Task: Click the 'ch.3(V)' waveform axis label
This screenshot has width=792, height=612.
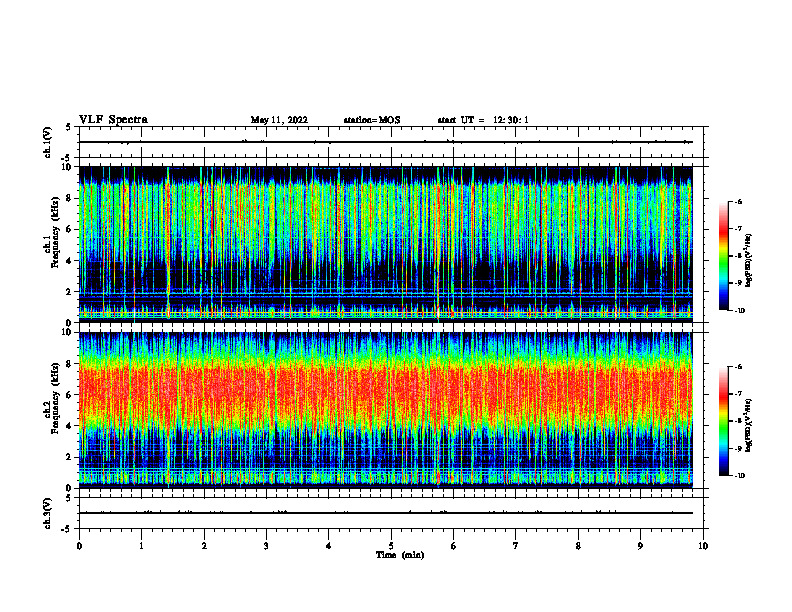Action: pos(47,513)
